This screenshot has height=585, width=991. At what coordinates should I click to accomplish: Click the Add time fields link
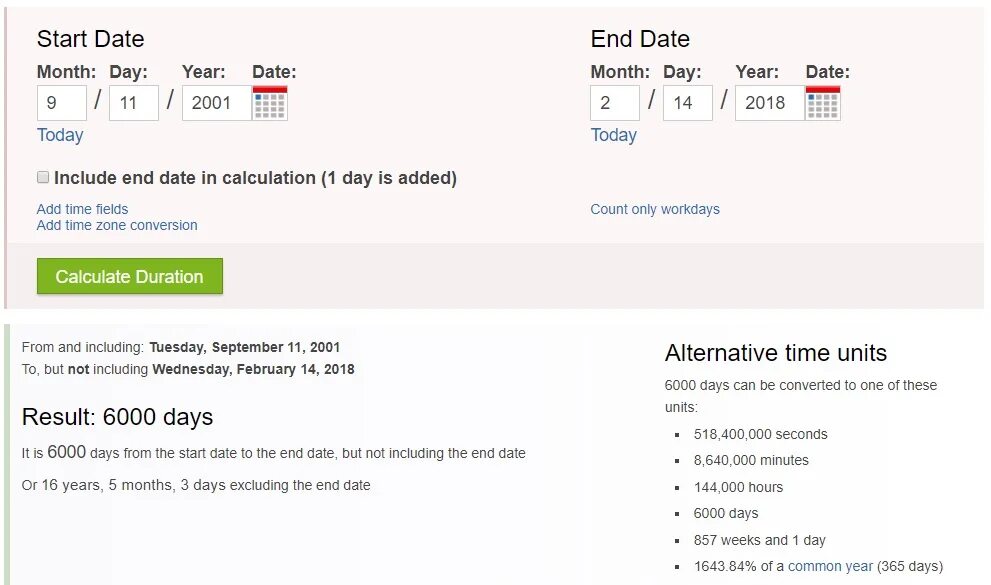(82, 209)
